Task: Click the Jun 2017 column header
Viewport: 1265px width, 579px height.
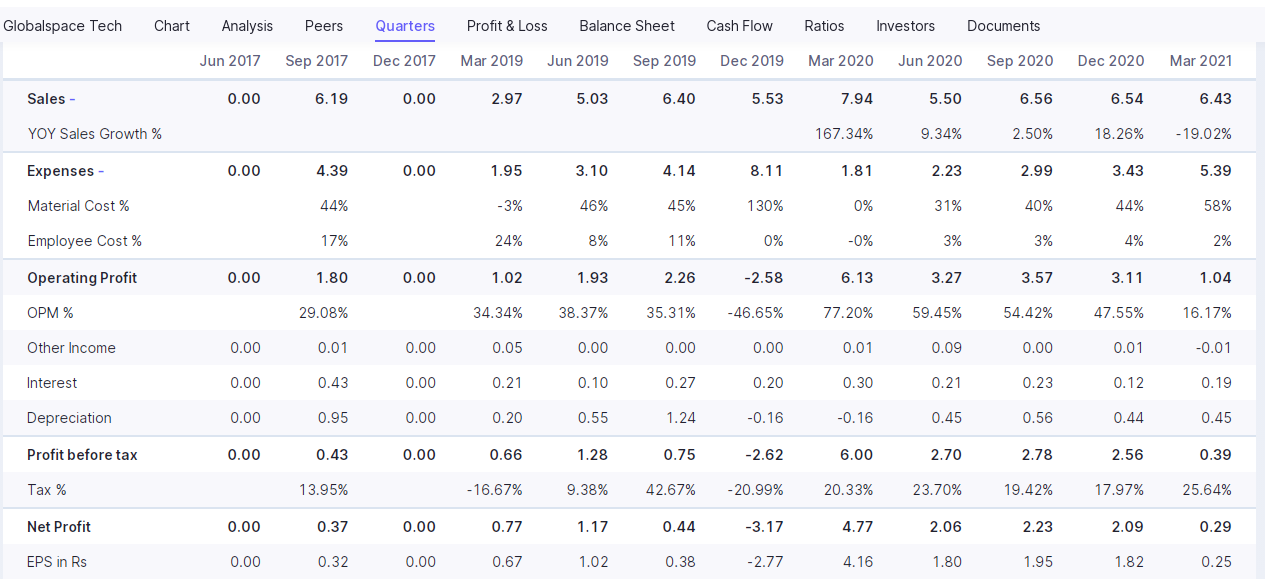Action: pos(230,61)
